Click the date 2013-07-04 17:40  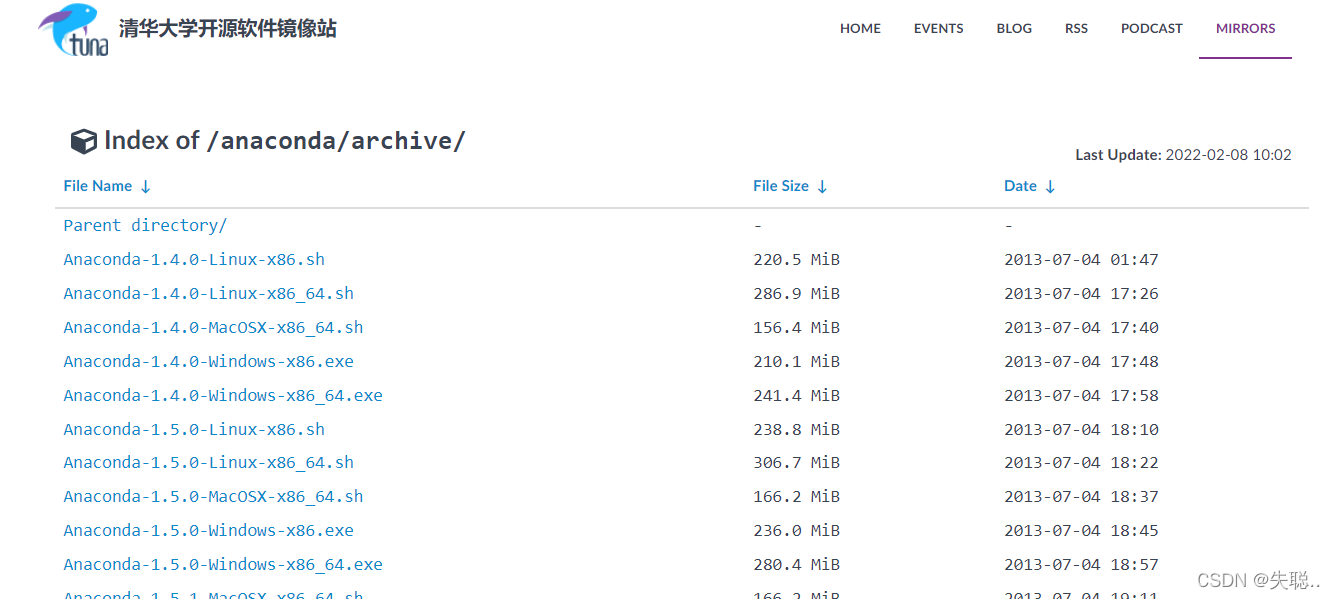click(1081, 327)
